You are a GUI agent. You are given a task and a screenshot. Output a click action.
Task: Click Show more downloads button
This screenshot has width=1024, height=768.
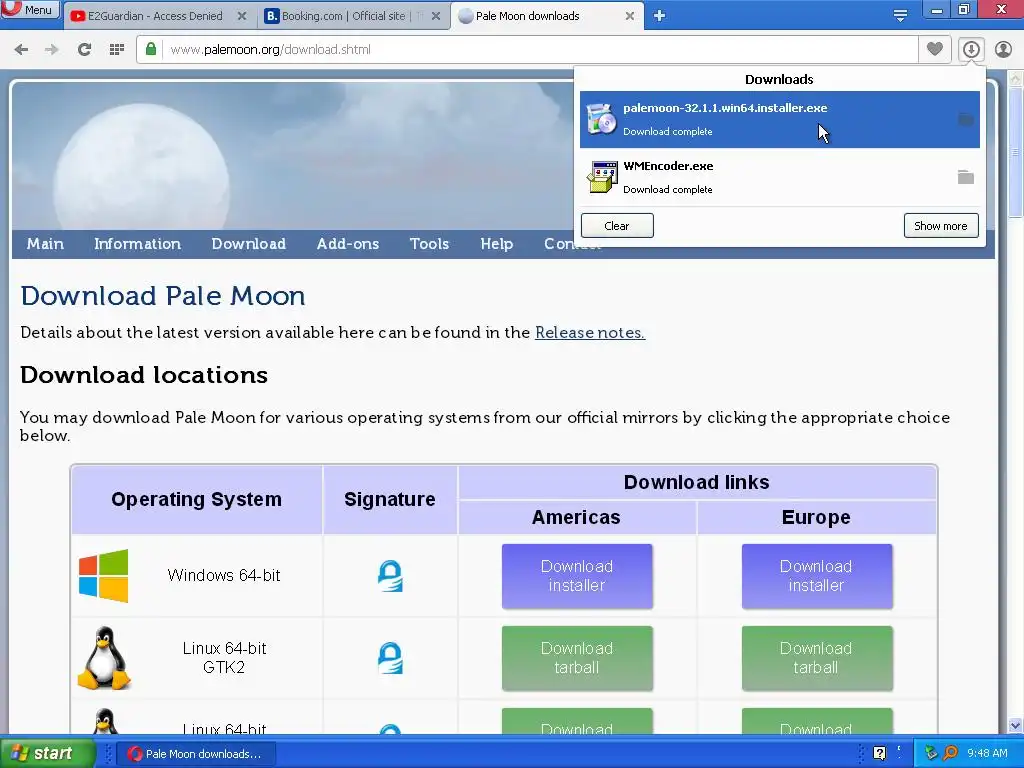coord(941,226)
